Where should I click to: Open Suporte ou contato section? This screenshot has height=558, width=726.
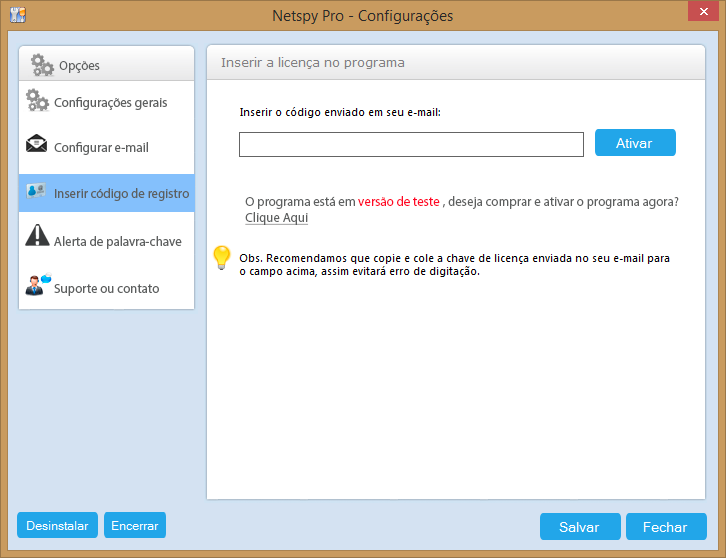click(x=106, y=288)
